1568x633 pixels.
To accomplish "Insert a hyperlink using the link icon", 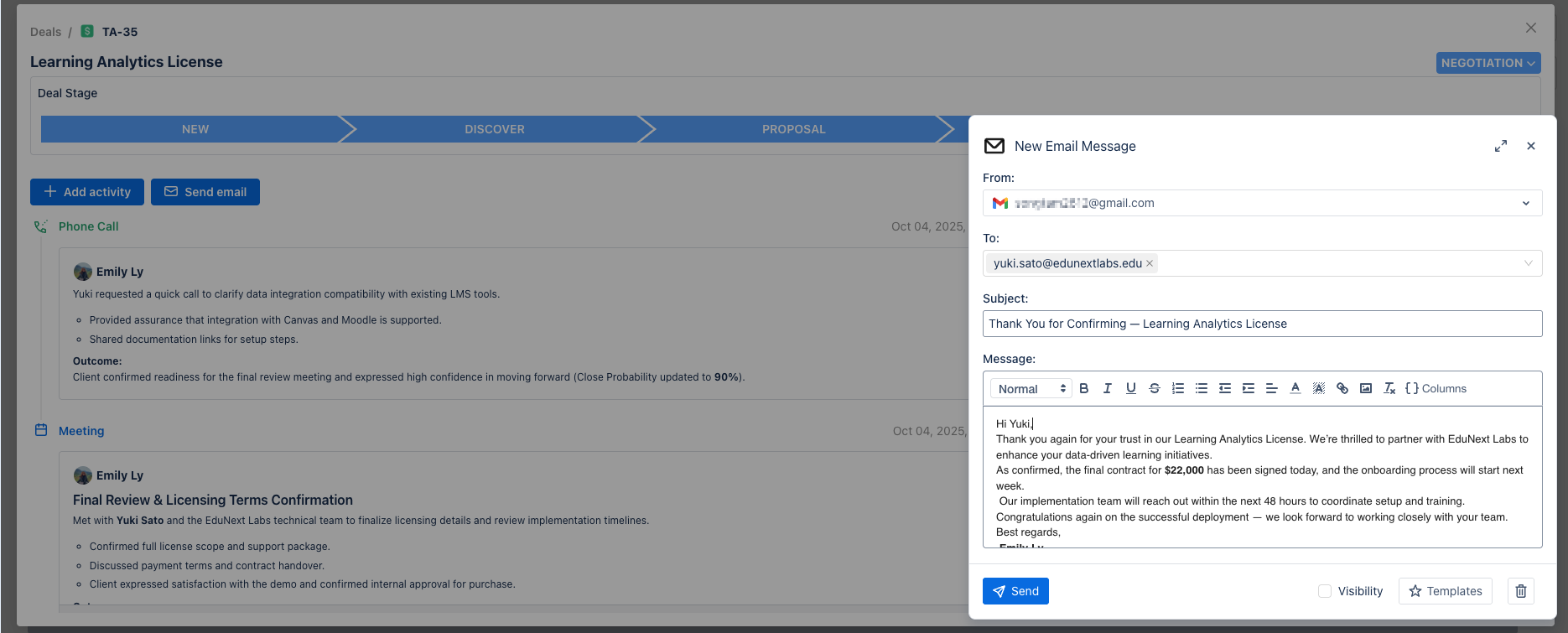I will click(1342, 388).
